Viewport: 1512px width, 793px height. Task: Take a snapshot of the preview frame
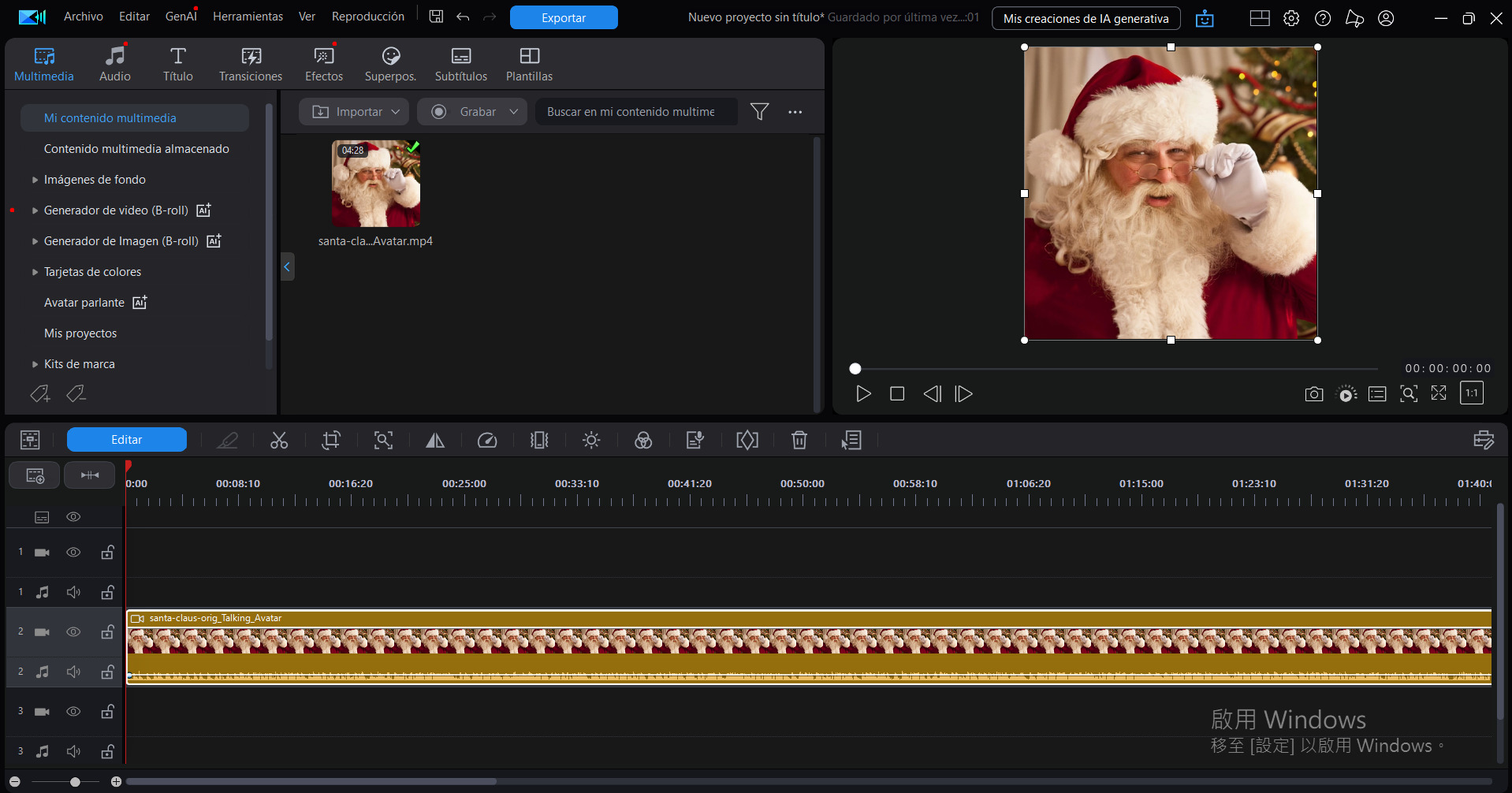(1313, 393)
